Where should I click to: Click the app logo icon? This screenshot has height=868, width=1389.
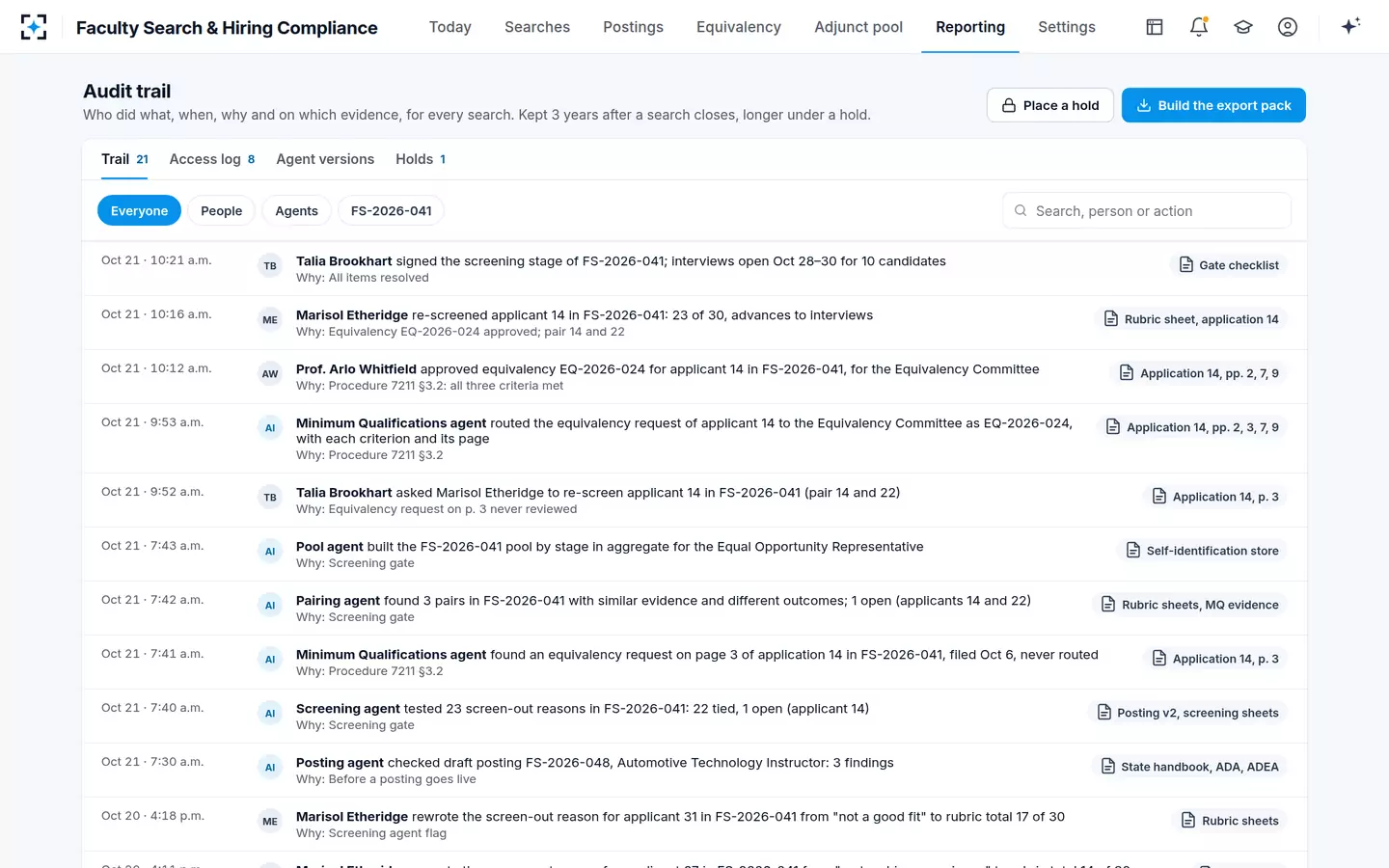(x=34, y=27)
